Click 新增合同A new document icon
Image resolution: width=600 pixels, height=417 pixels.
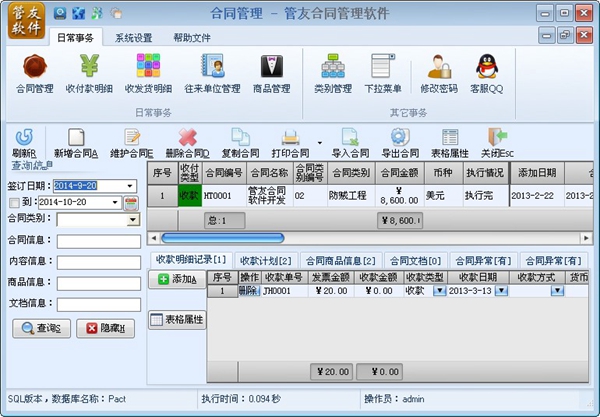[x=76, y=143]
